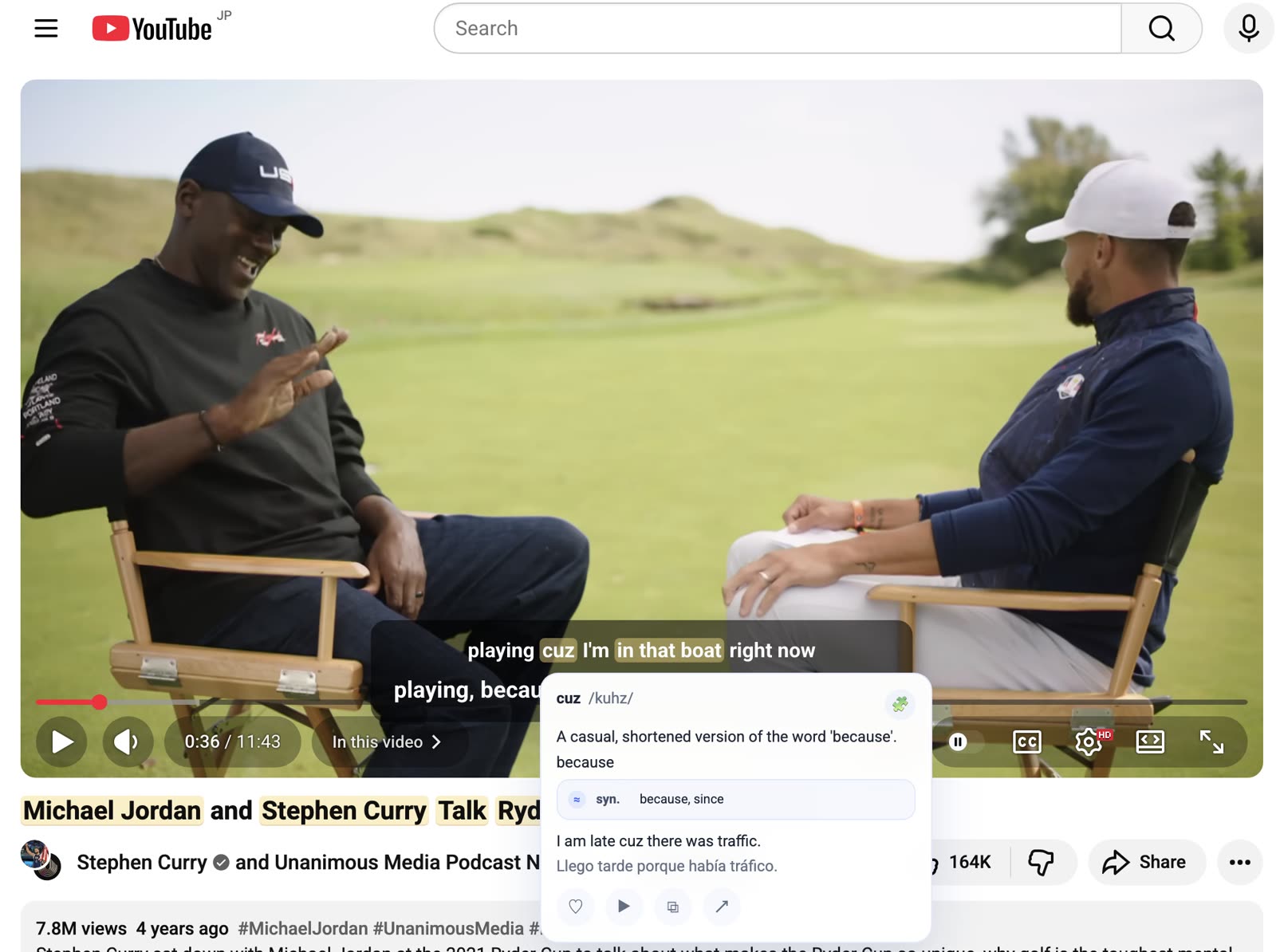The height and width of the screenshot is (952, 1276).
Task: Click the 164K like count
Action: [970, 863]
